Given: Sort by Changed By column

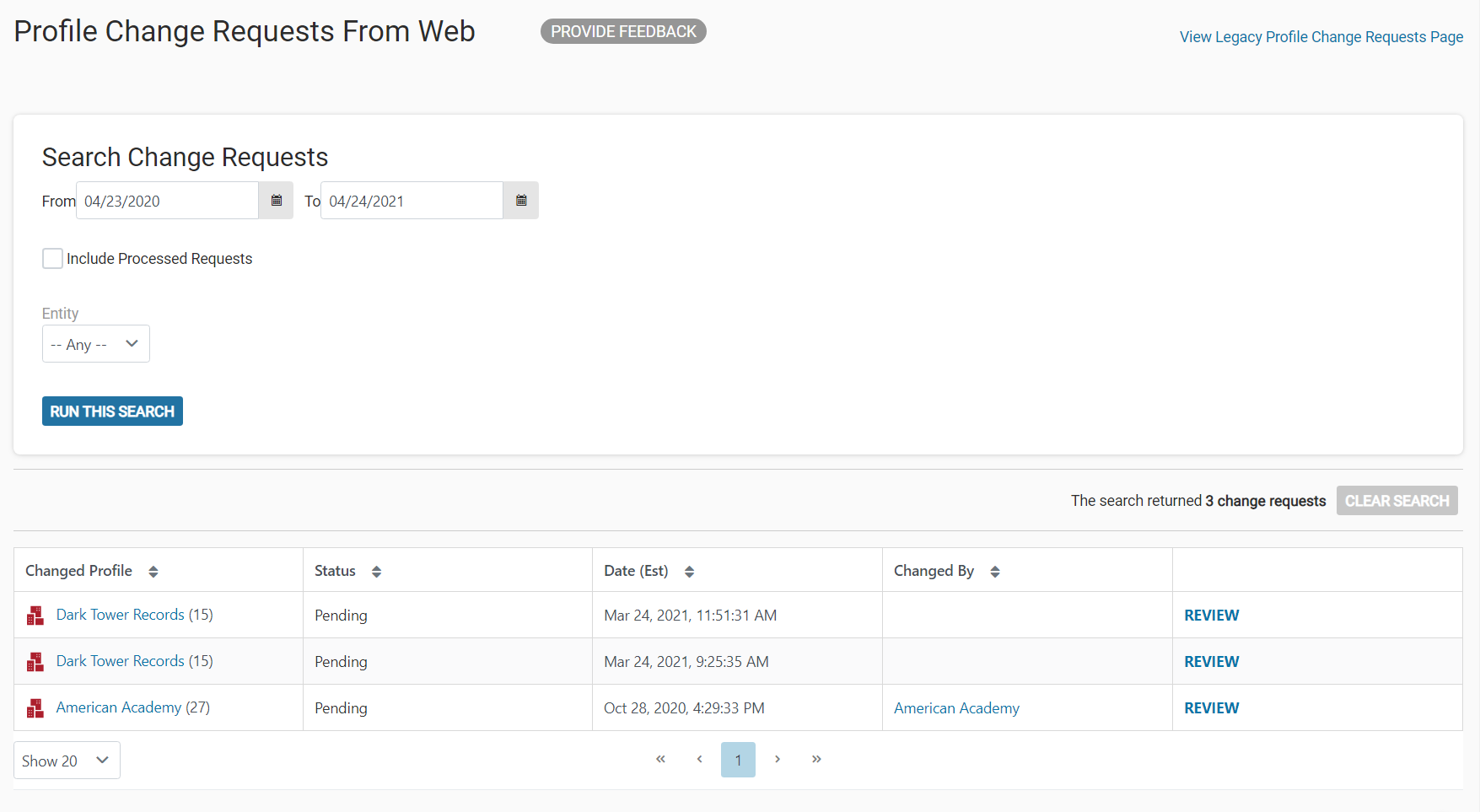Looking at the screenshot, I should 995,572.
